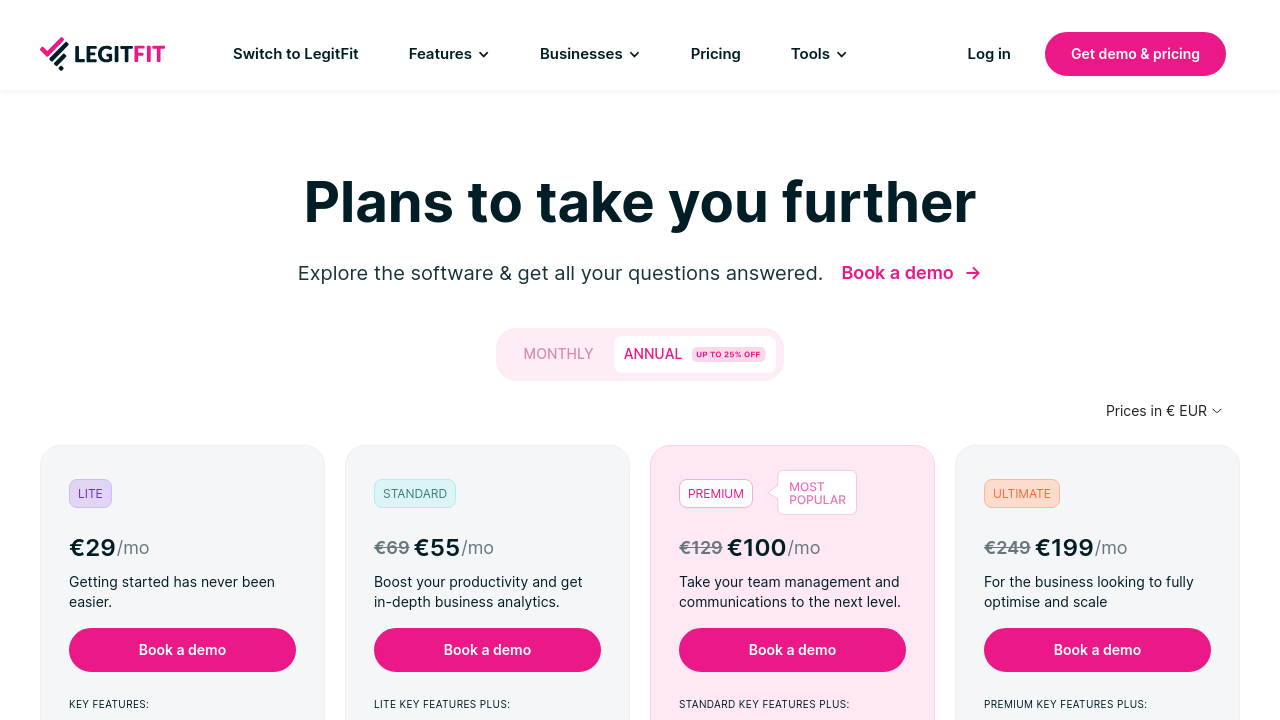
Task: Open the Tools dropdown menu
Action: (x=810, y=54)
